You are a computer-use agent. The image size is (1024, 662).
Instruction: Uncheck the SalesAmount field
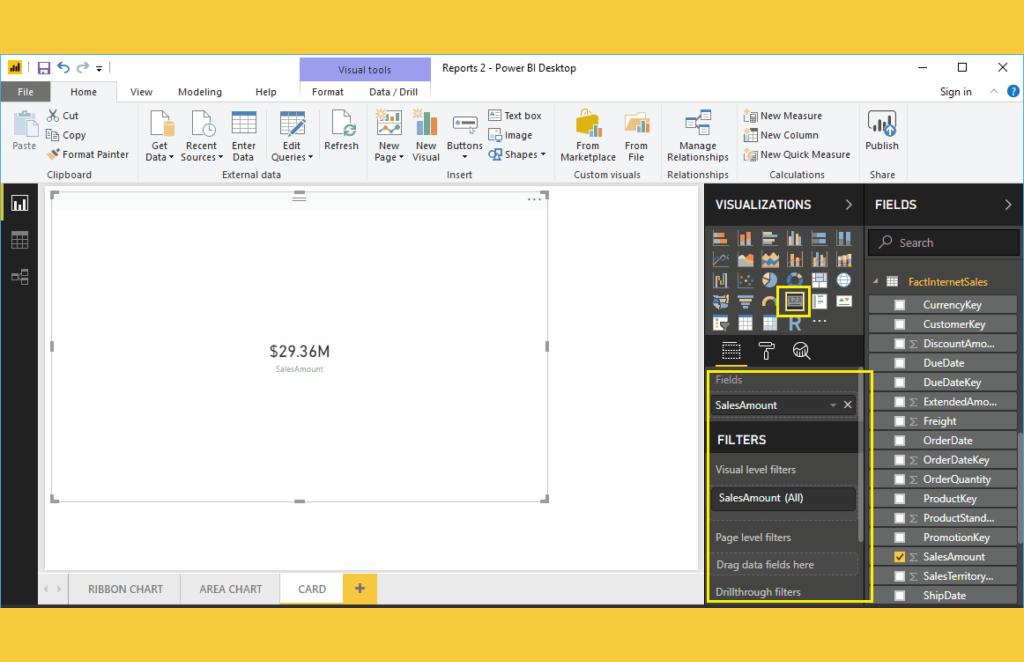pyautogui.click(x=899, y=557)
